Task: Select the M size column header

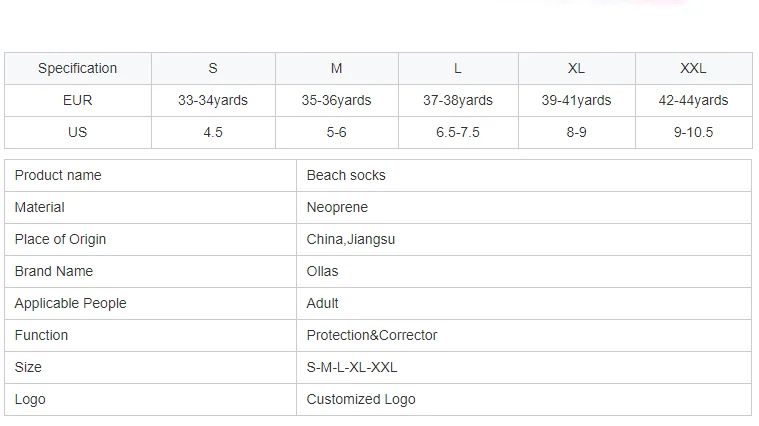Action: coord(337,68)
